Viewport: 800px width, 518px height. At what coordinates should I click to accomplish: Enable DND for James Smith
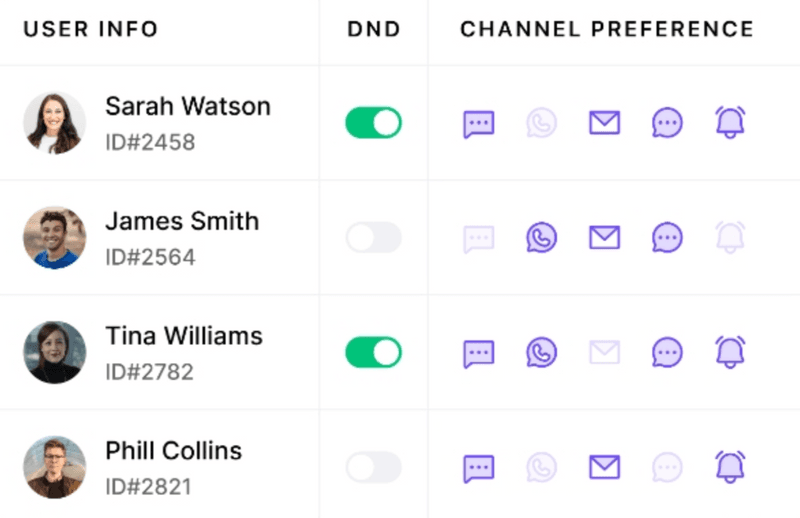(373, 238)
